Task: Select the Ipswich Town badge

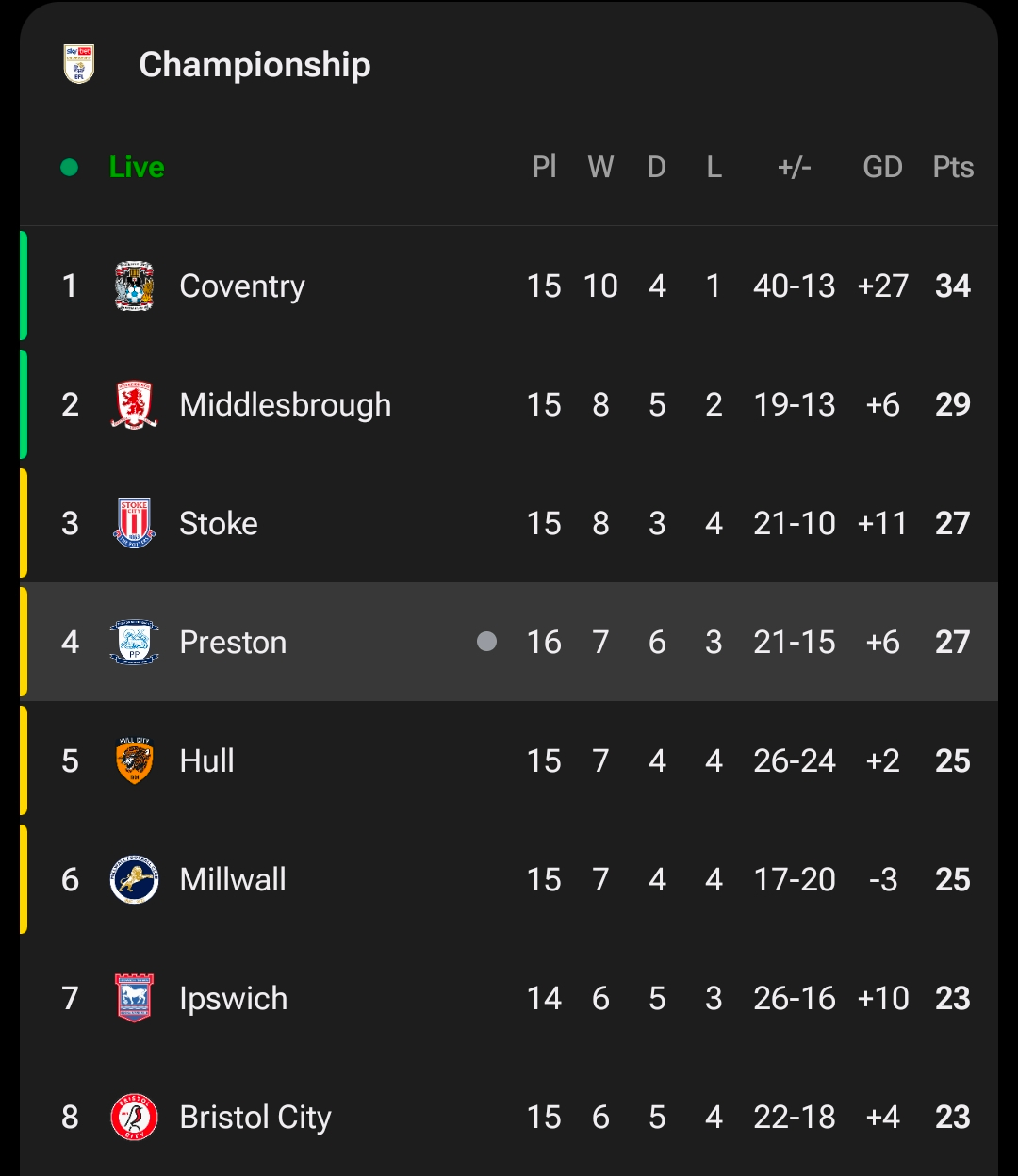Action: (x=134, y=999)
